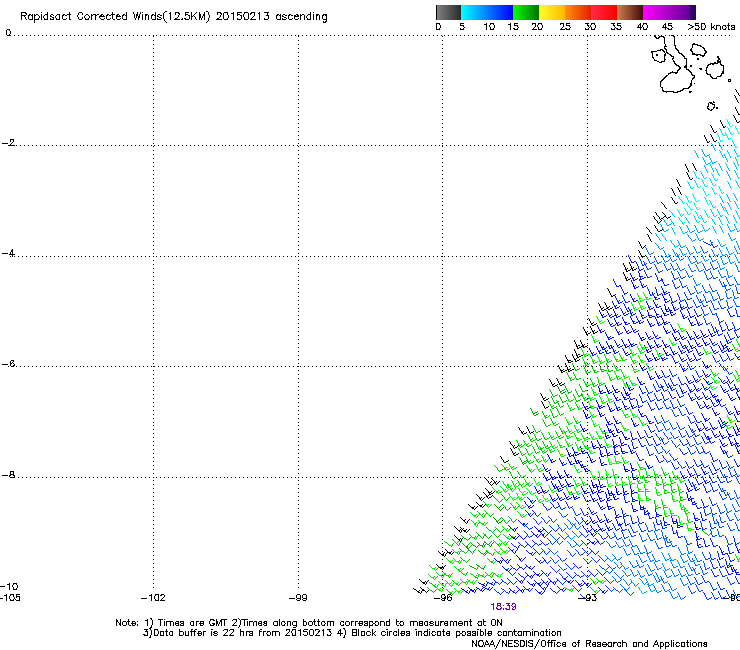
Task: Select the gray 0-5 knots color band
Action: 448,12
